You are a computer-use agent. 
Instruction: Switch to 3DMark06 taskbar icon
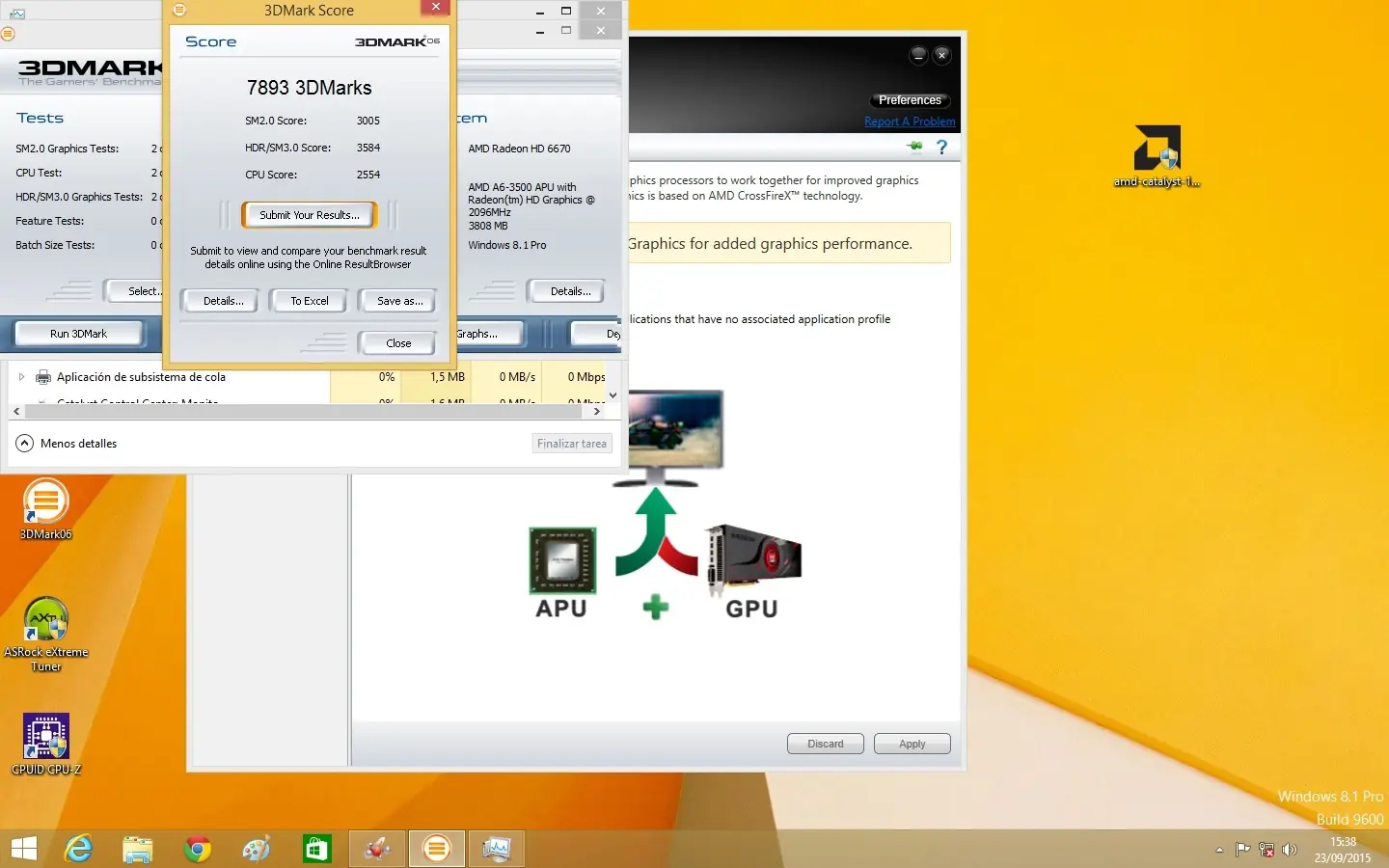[x=437, y=849]
